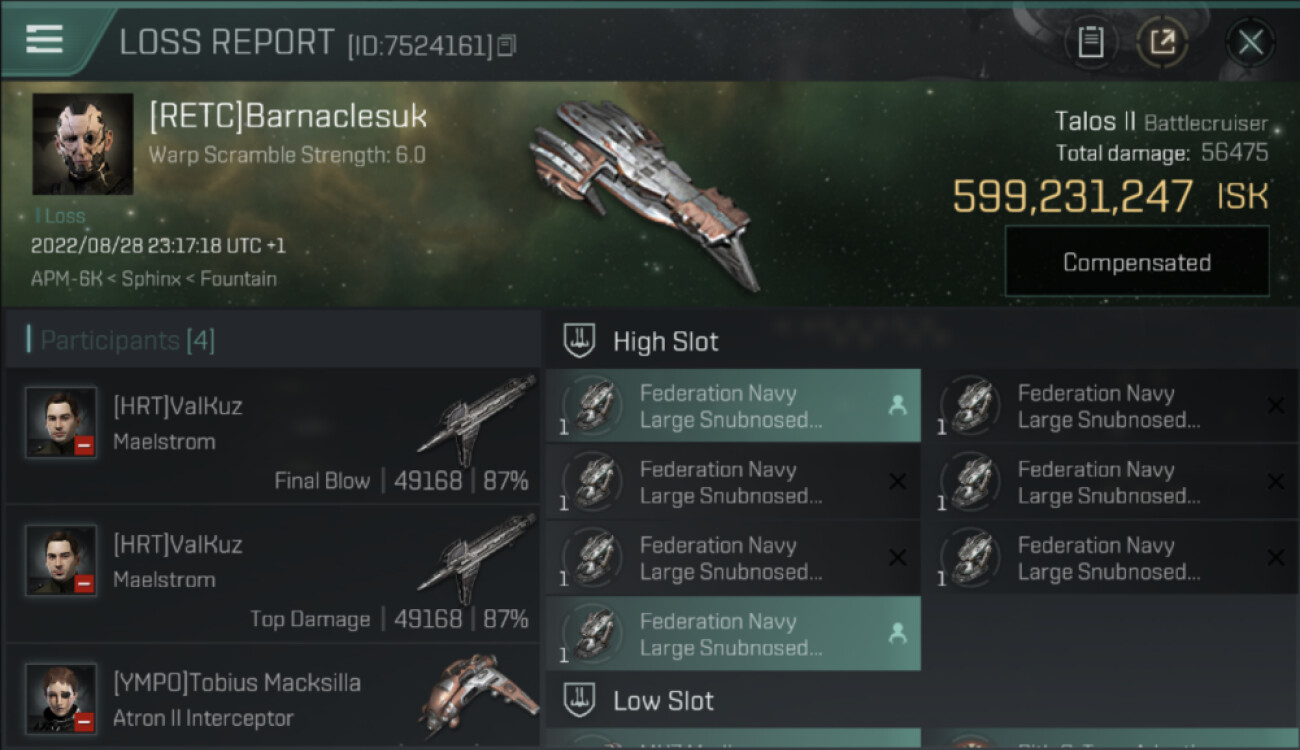Open ValKuz Final Blow participant entry
1300x750 pixels.
[x=272, y=436]
